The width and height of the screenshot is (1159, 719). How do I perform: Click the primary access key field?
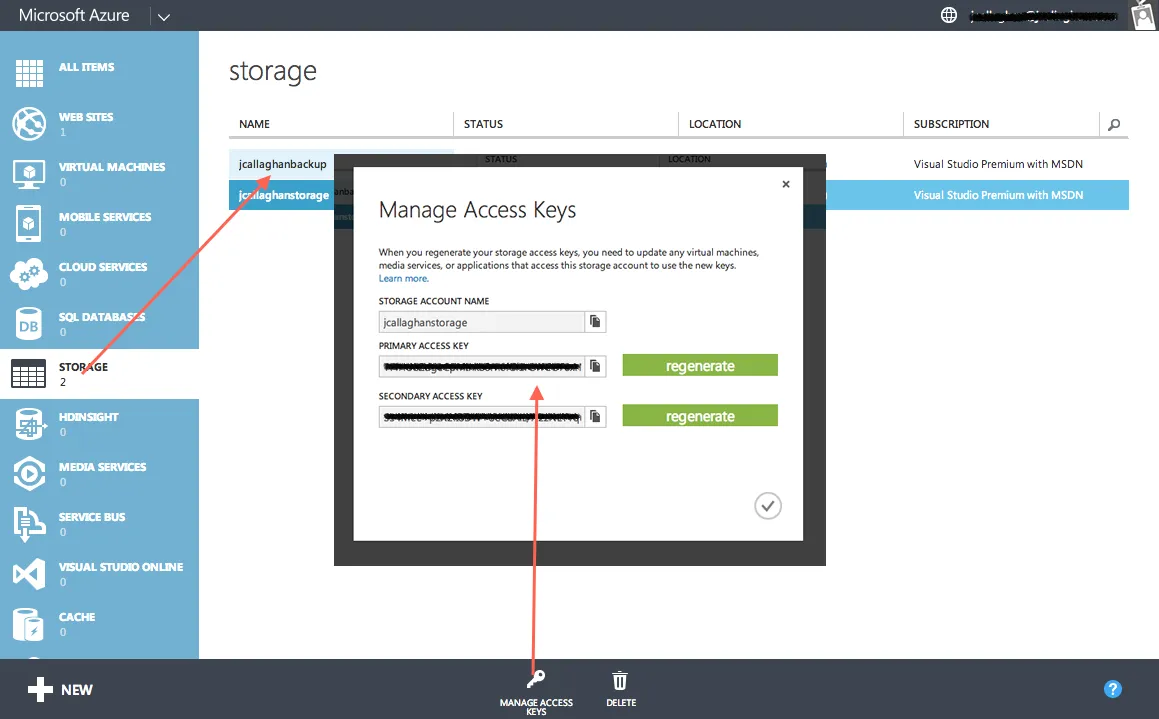(482, 366)
